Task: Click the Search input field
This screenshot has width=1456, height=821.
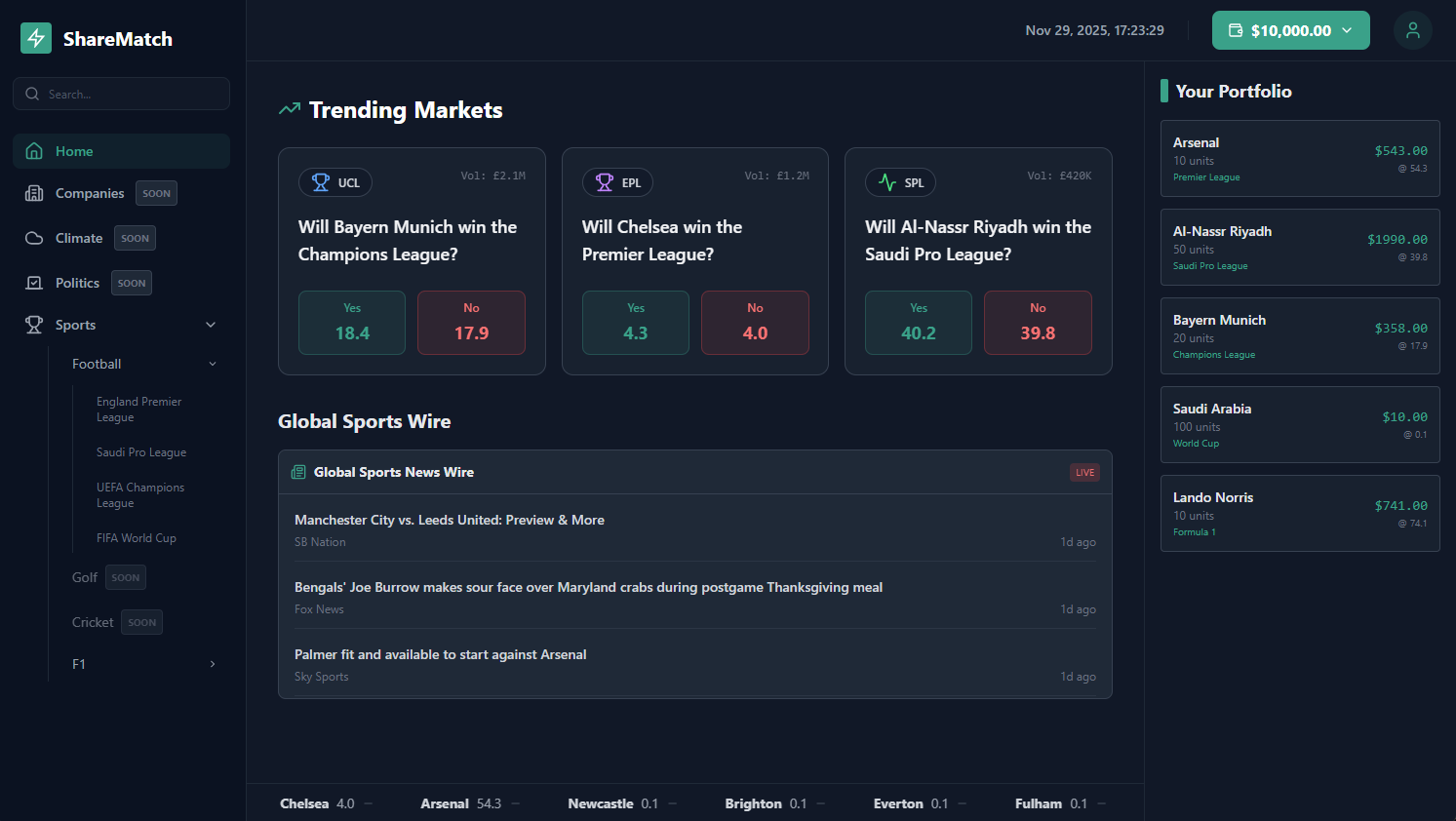Action: [x=121, y=93]
